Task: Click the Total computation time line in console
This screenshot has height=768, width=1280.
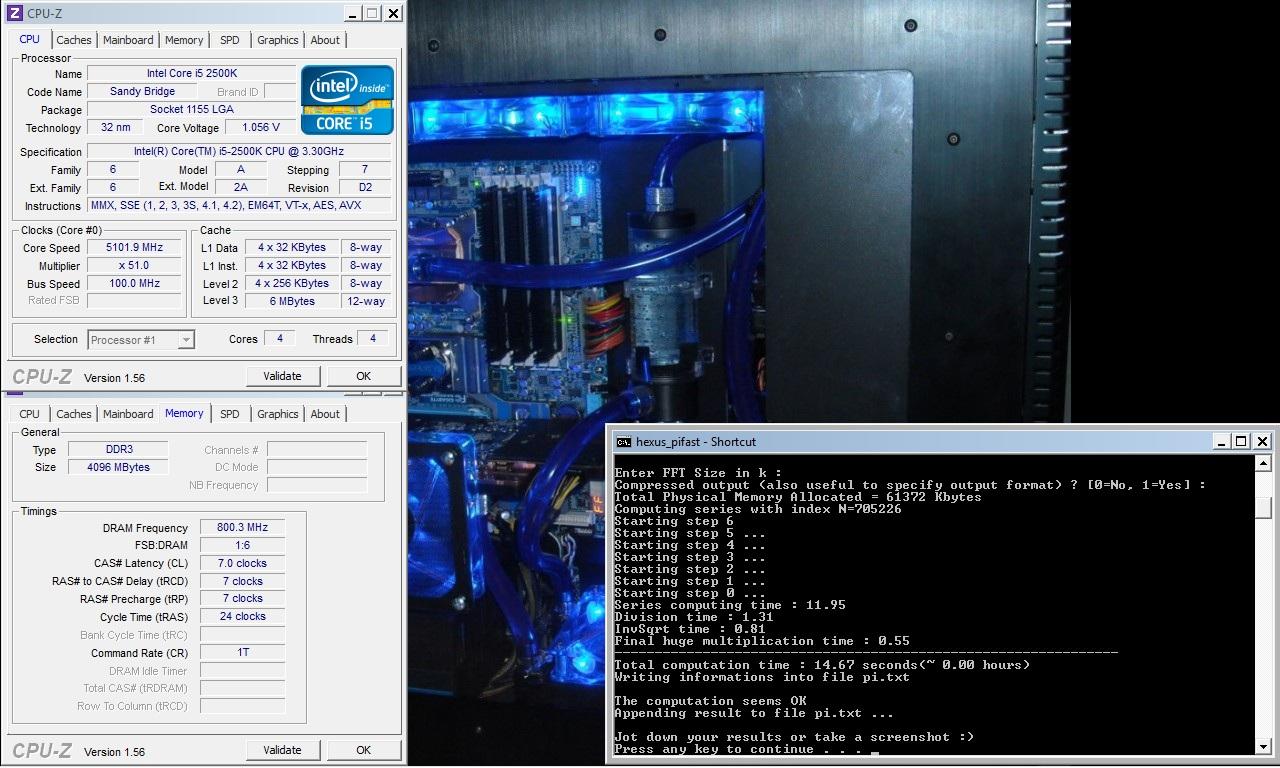Action: point(822,665)
